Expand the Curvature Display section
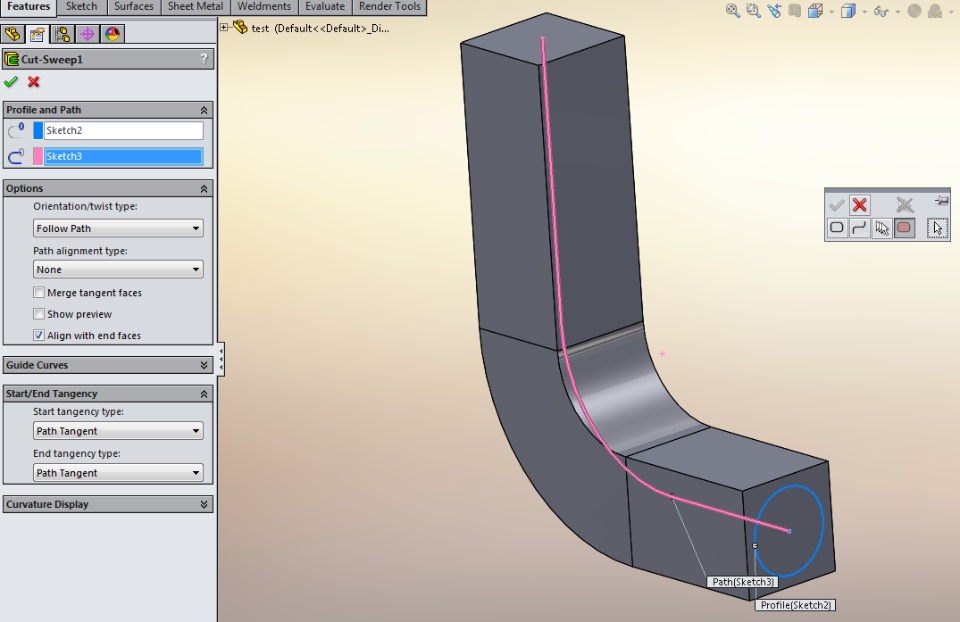This screenshot has width=960, height=622. pos(204,504)
